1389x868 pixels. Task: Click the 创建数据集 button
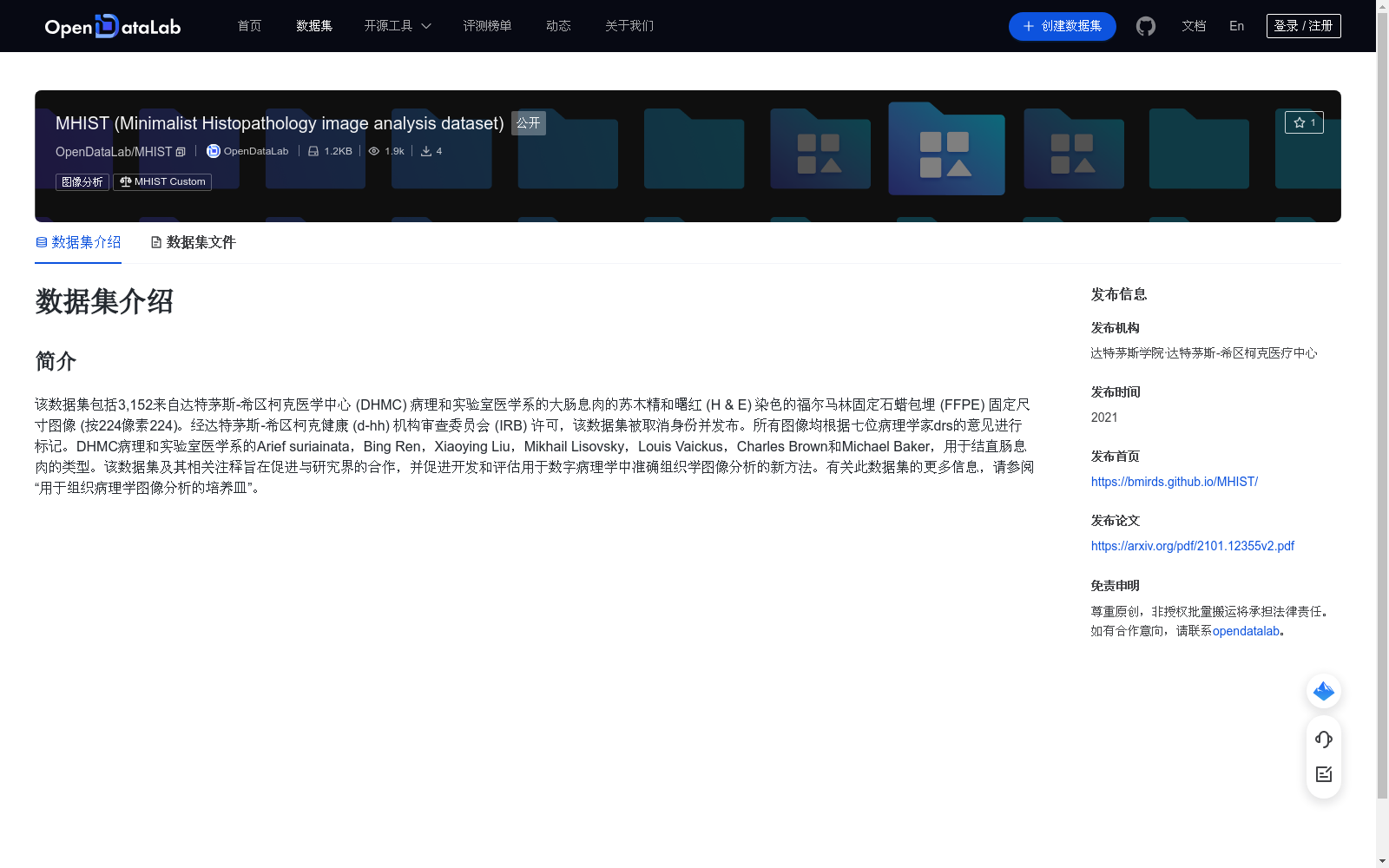pyautogui.click(x=1063, y=26)
